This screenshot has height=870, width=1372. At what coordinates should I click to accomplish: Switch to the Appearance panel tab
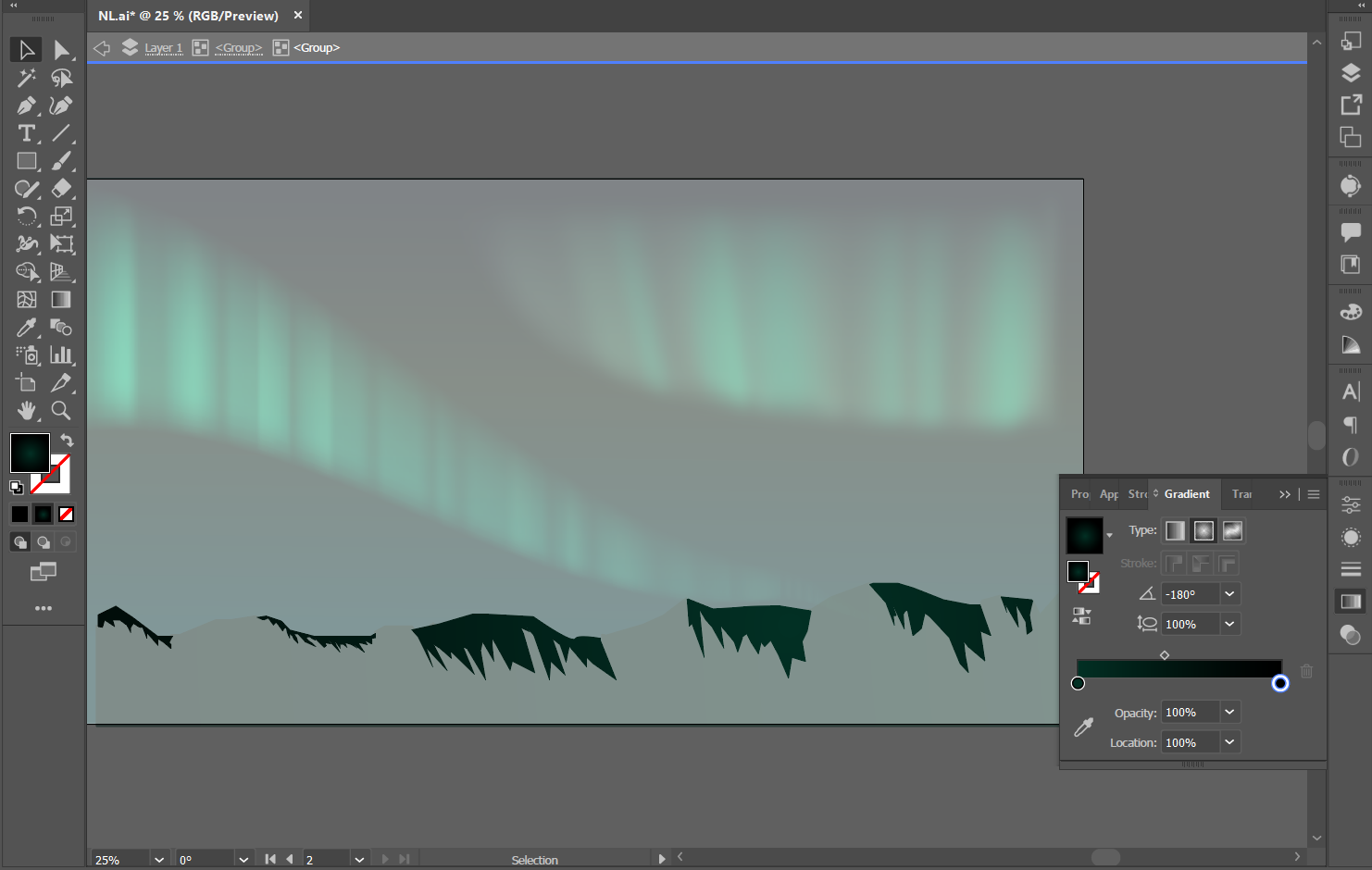click(1108, 494)
